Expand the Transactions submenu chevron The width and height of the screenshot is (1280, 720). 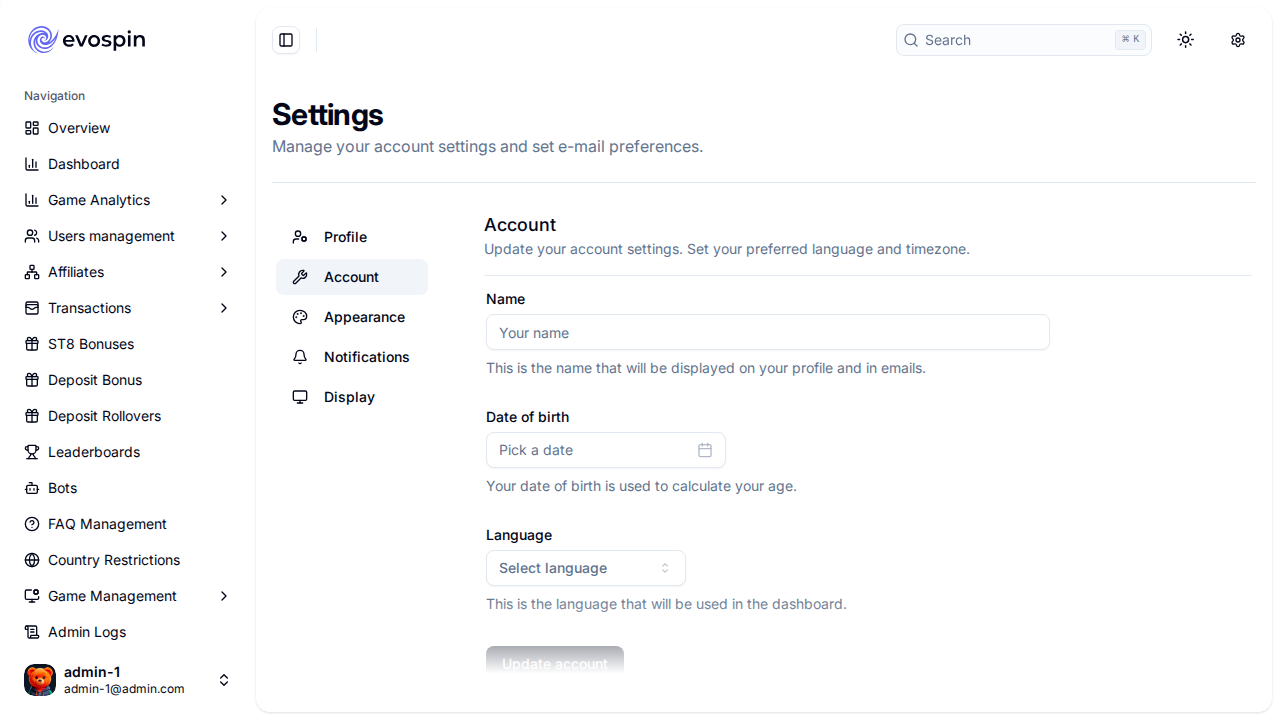(x=224, y=308)
